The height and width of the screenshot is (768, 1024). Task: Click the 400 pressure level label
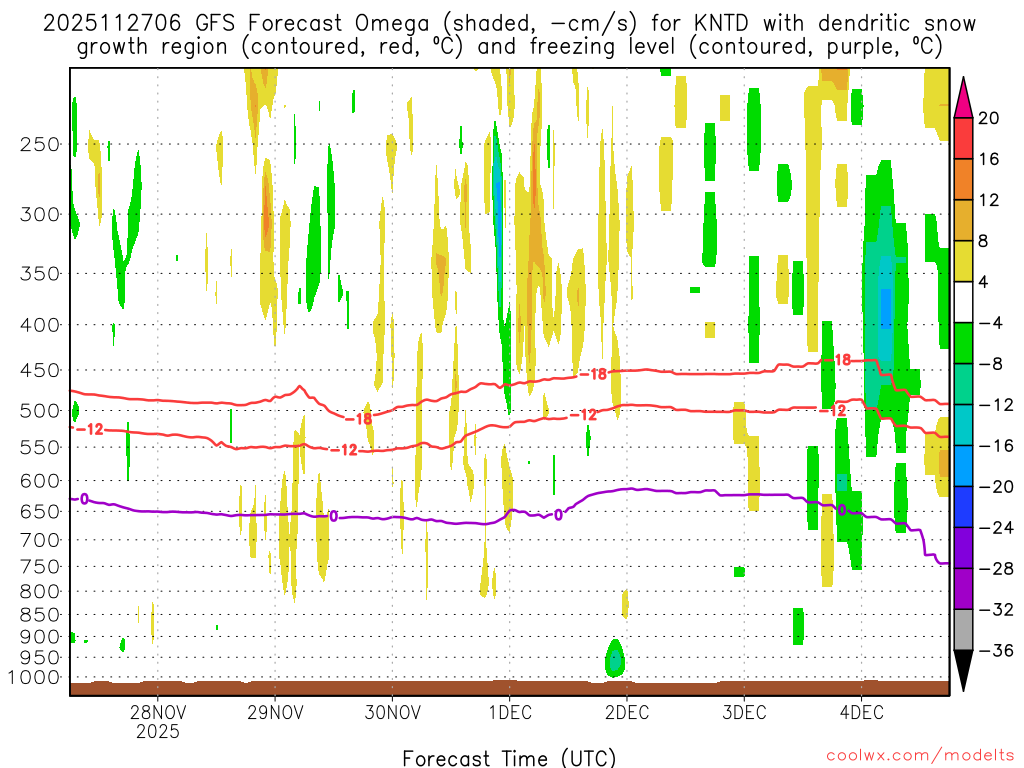coord(40,325)
